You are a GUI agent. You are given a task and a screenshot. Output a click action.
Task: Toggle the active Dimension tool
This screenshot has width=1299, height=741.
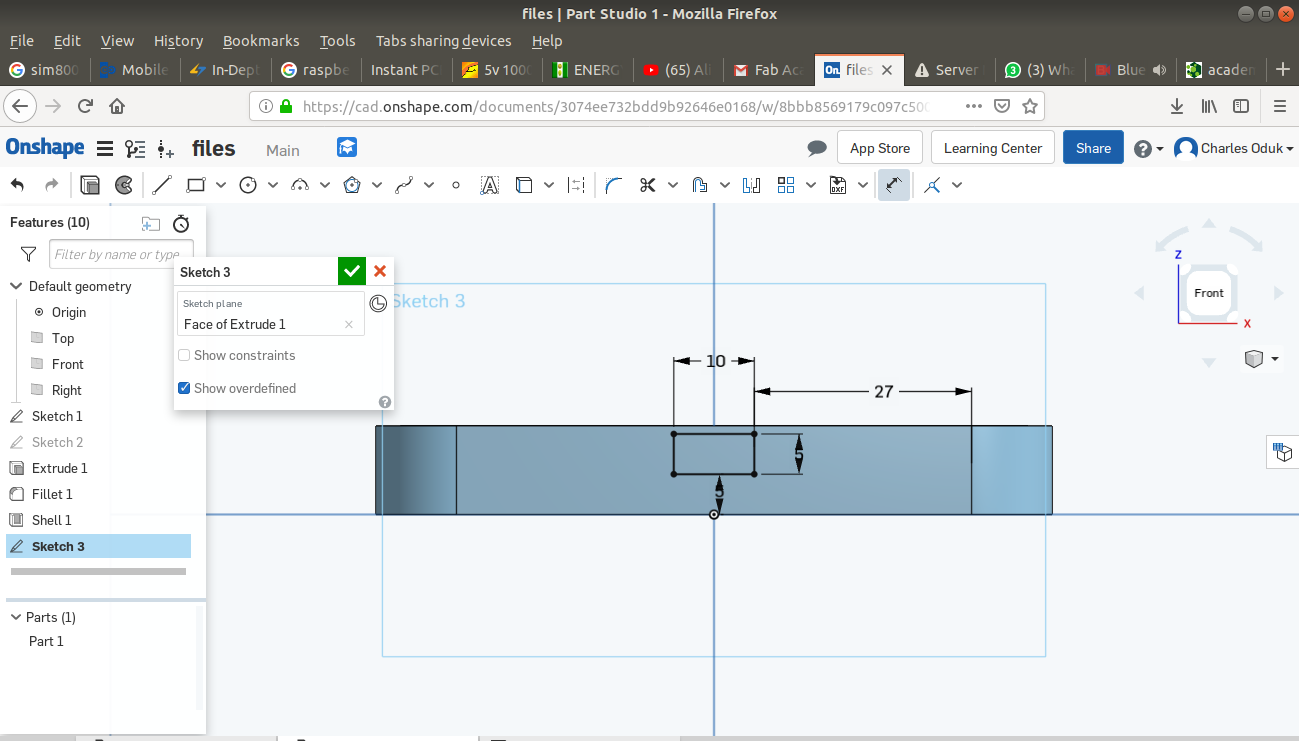pyautogui.click(x=894, y=185)
